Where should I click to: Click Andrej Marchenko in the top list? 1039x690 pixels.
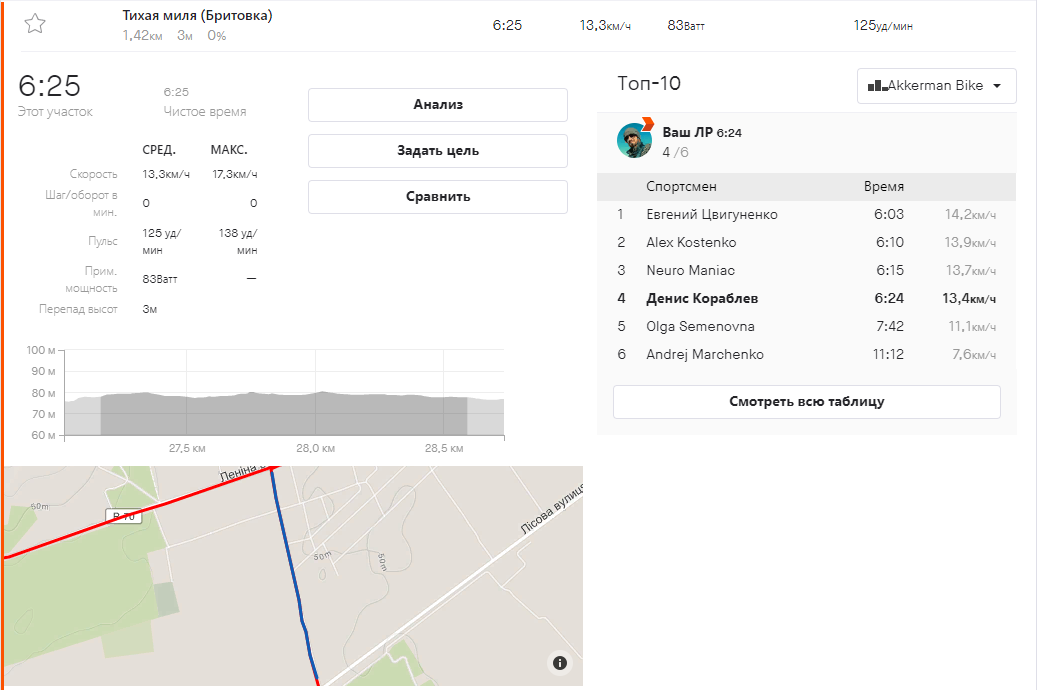(x=704, y=355)
